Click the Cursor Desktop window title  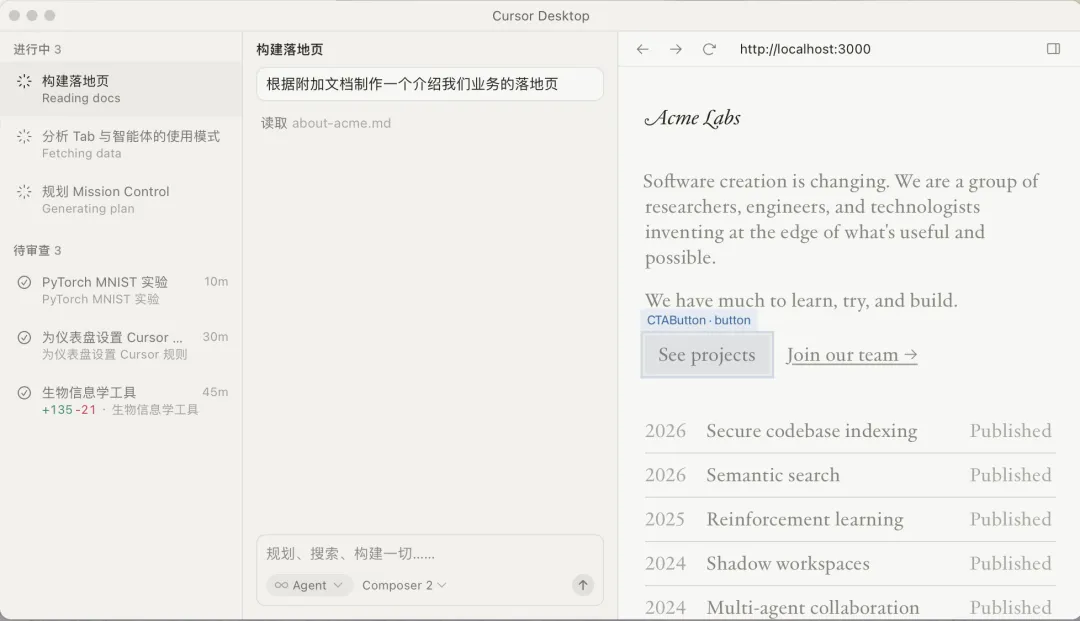[541, 16]
